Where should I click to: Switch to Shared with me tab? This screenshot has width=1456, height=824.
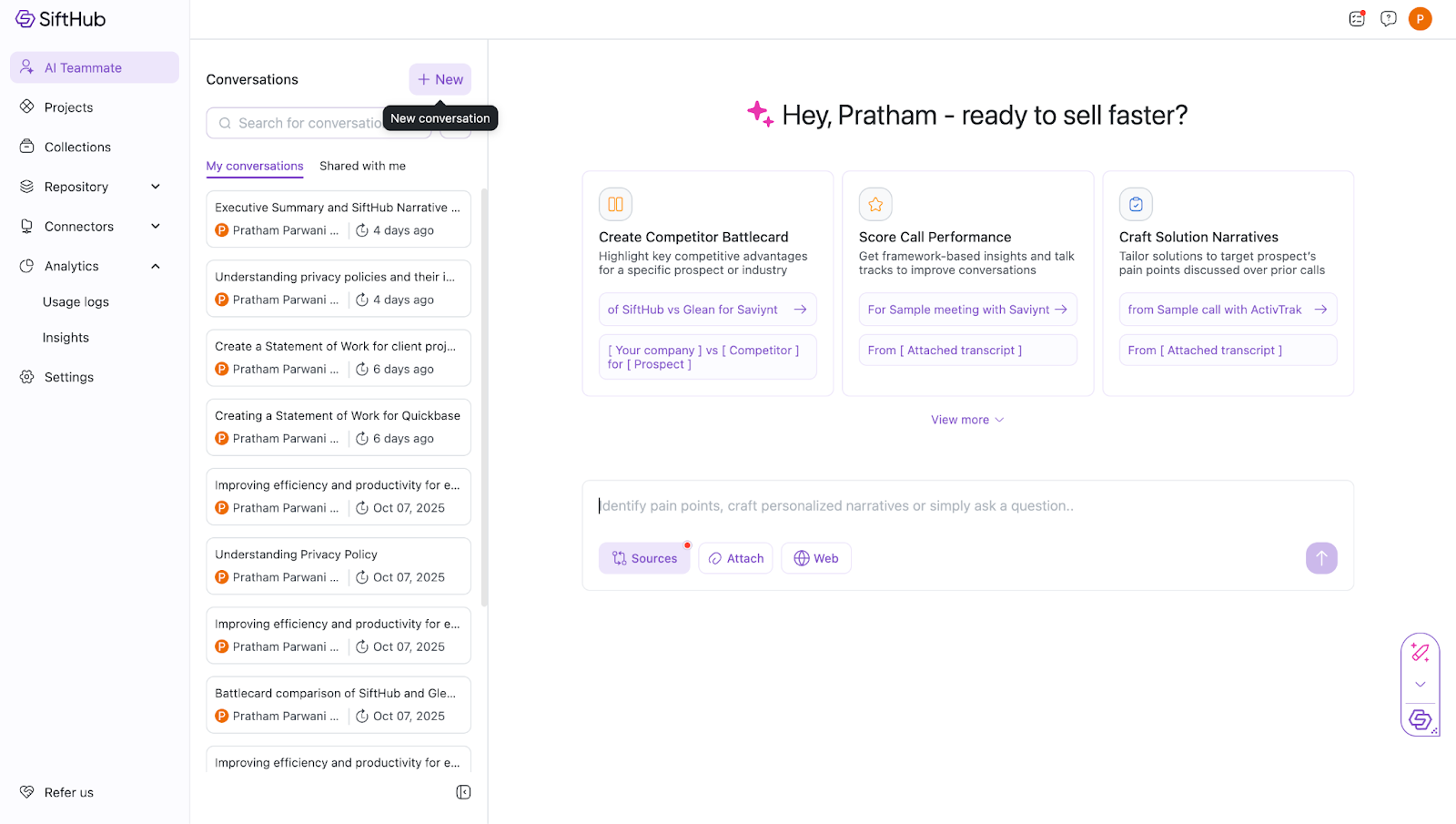pos(362,166)
